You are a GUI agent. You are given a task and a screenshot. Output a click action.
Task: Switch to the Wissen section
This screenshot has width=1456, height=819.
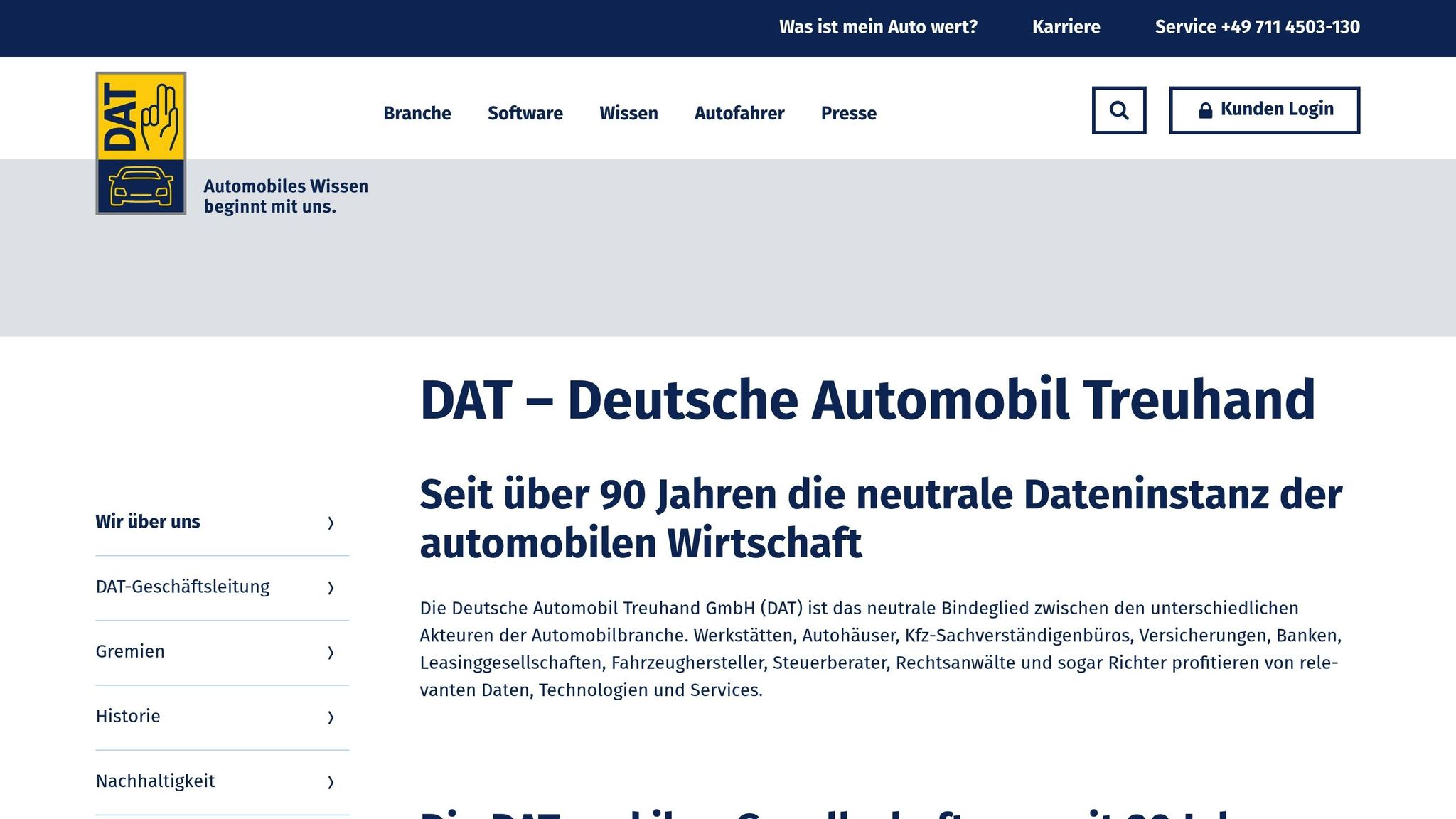pyautogui.click(x=628, y=113)
